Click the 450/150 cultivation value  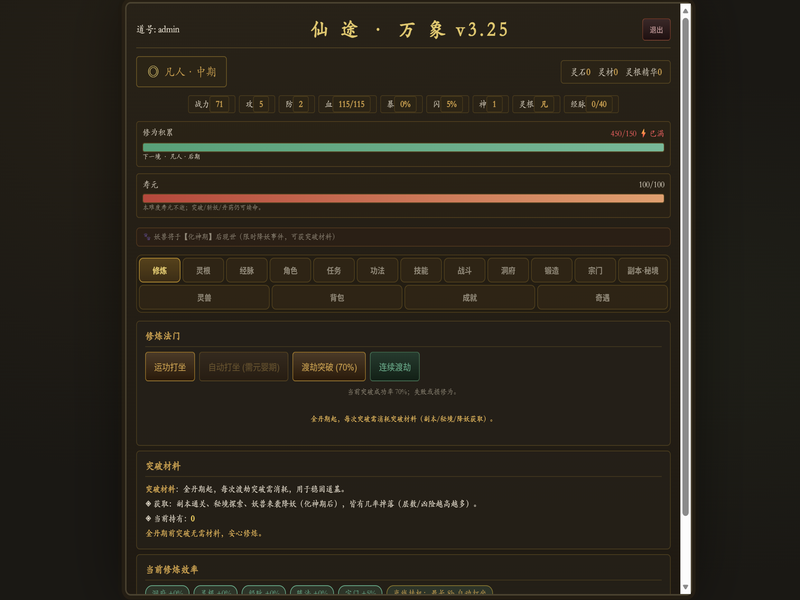click(x=623, y=134)
